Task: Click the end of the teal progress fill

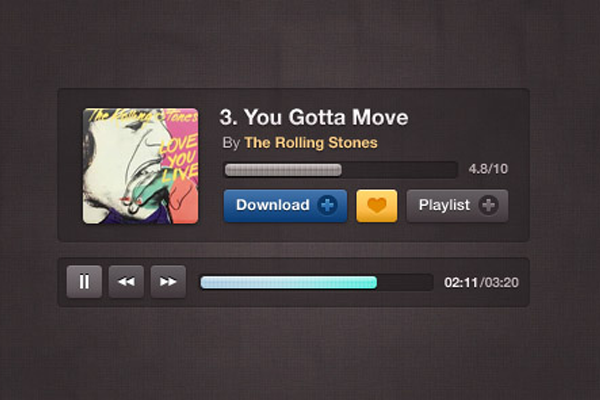Action: click(375, 282)
